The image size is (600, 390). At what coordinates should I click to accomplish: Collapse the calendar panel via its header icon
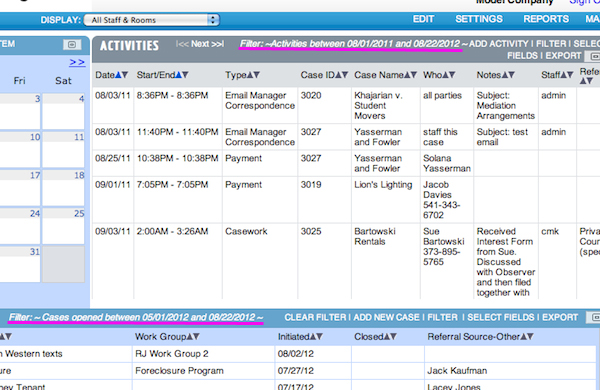[x=72, y=44]
